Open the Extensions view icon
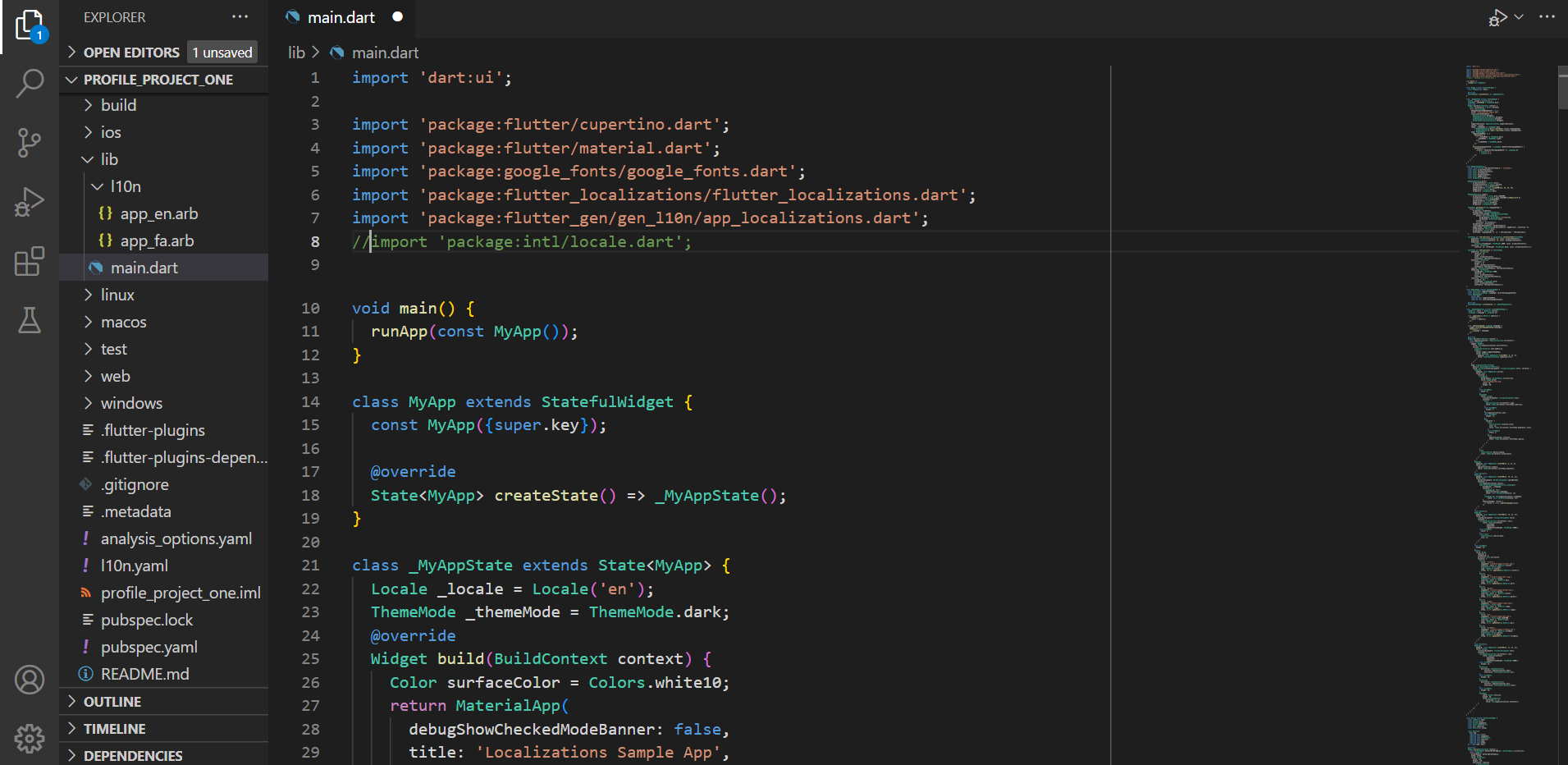The image size is (1568, 765). (30, 261)
